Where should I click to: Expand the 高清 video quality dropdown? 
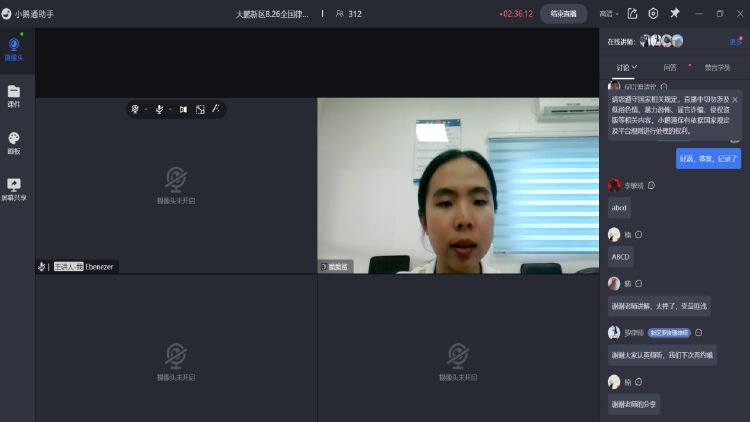coord(608,14)
